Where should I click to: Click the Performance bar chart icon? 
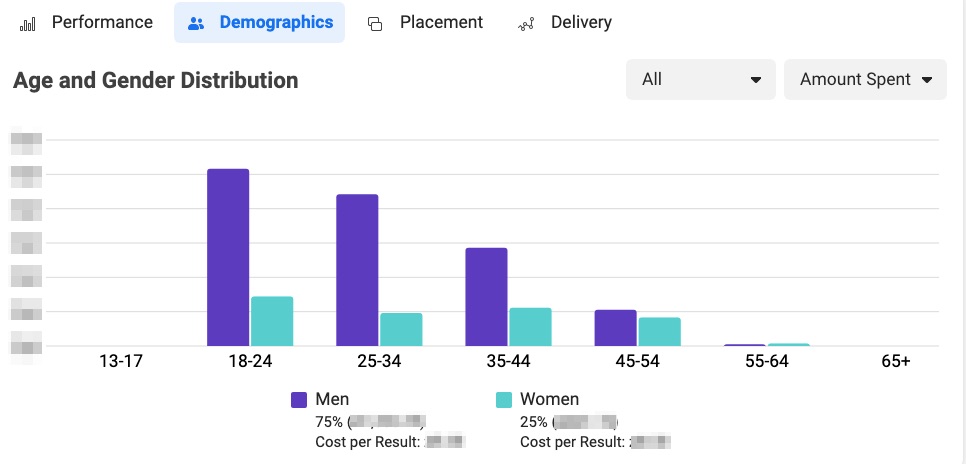(x=28, y=23)
